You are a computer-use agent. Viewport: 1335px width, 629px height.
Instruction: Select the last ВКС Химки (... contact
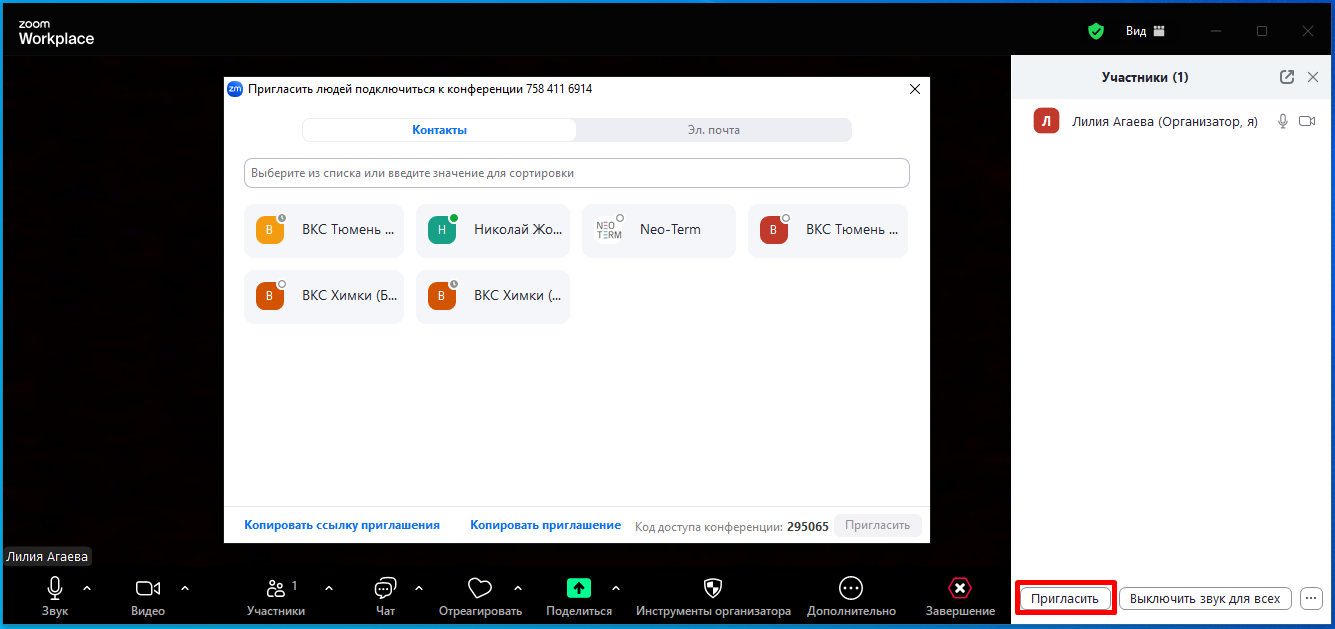tap(493, 296)
